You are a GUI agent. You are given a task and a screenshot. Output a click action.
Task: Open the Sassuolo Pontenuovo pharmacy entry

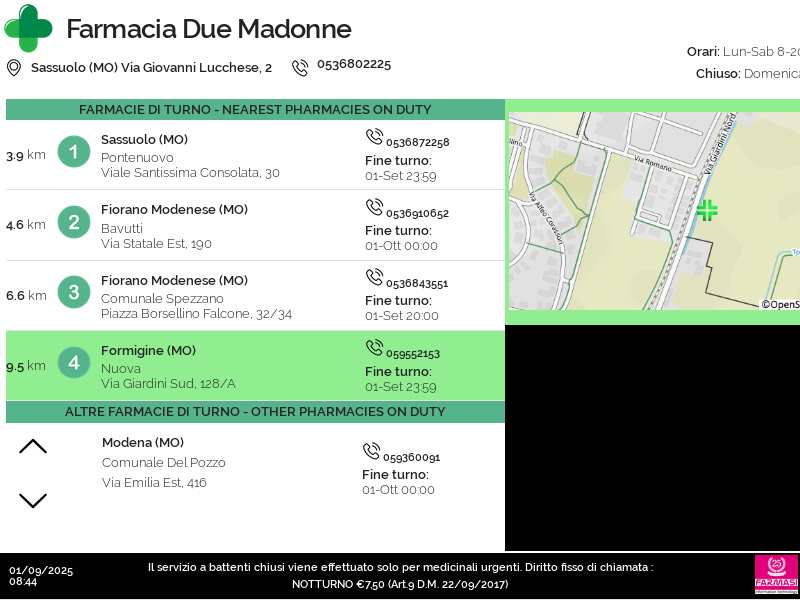tap(190, 156)
